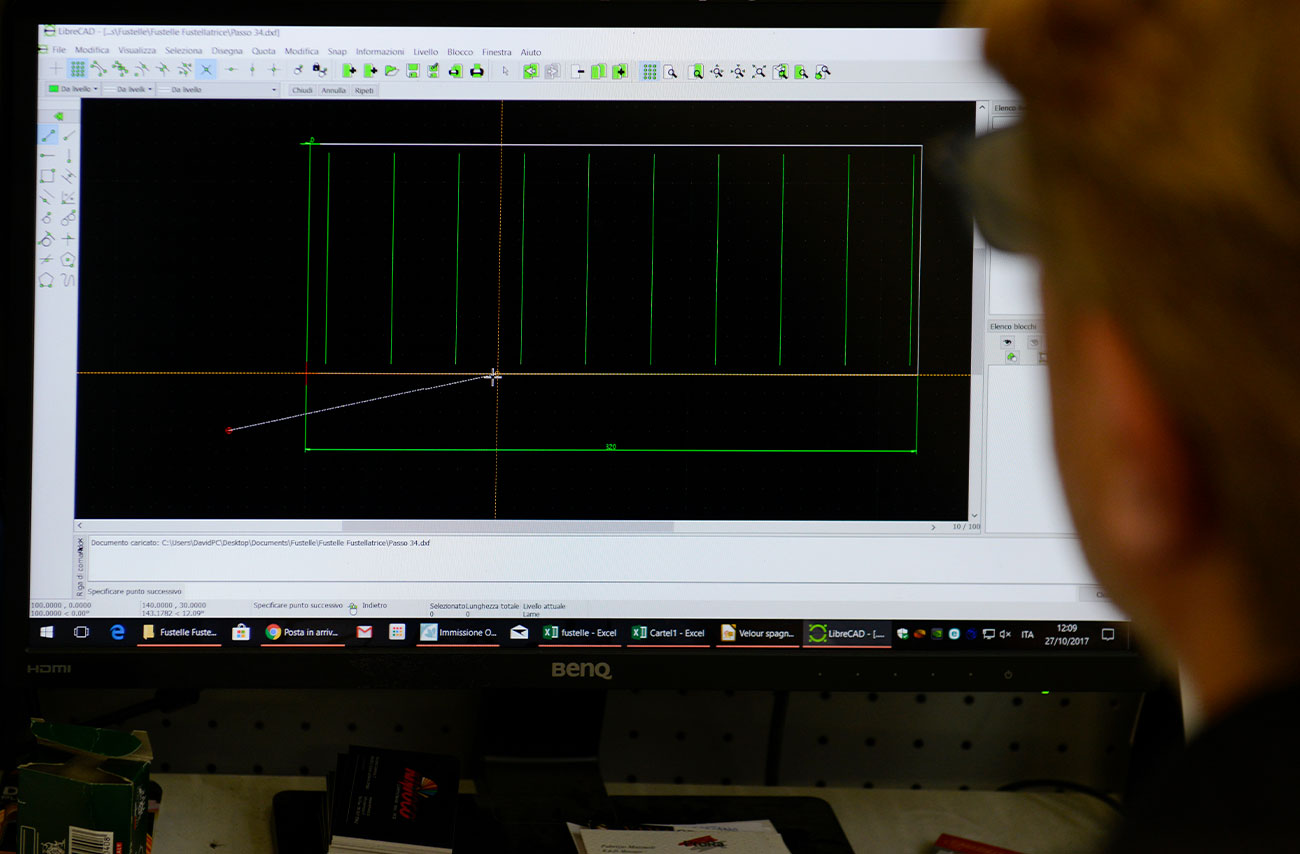Toggle the grid display icon near zoom tools
1300x854 pixels.
tap(650, 71)
